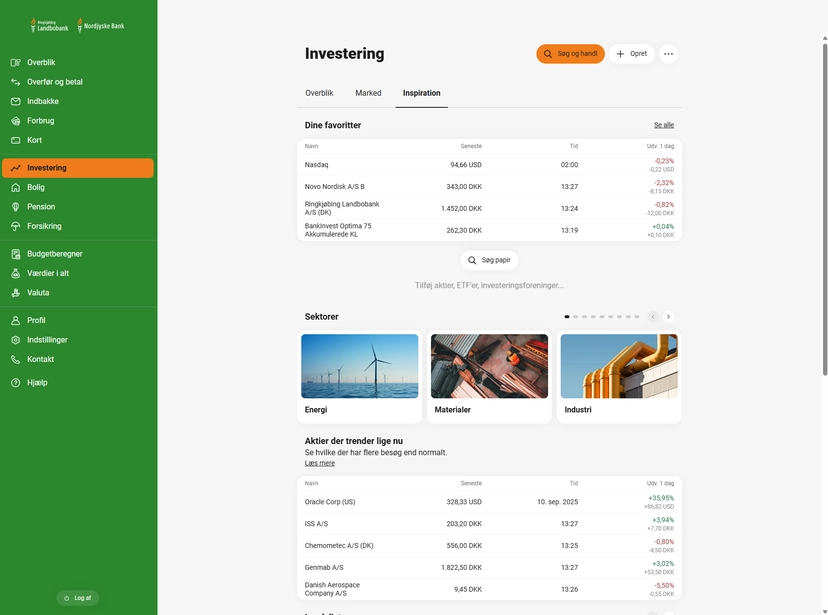This screenshot has height=615, width=828.
Task: Open BankInvest Optima 75 row
Action: (490, 230)
